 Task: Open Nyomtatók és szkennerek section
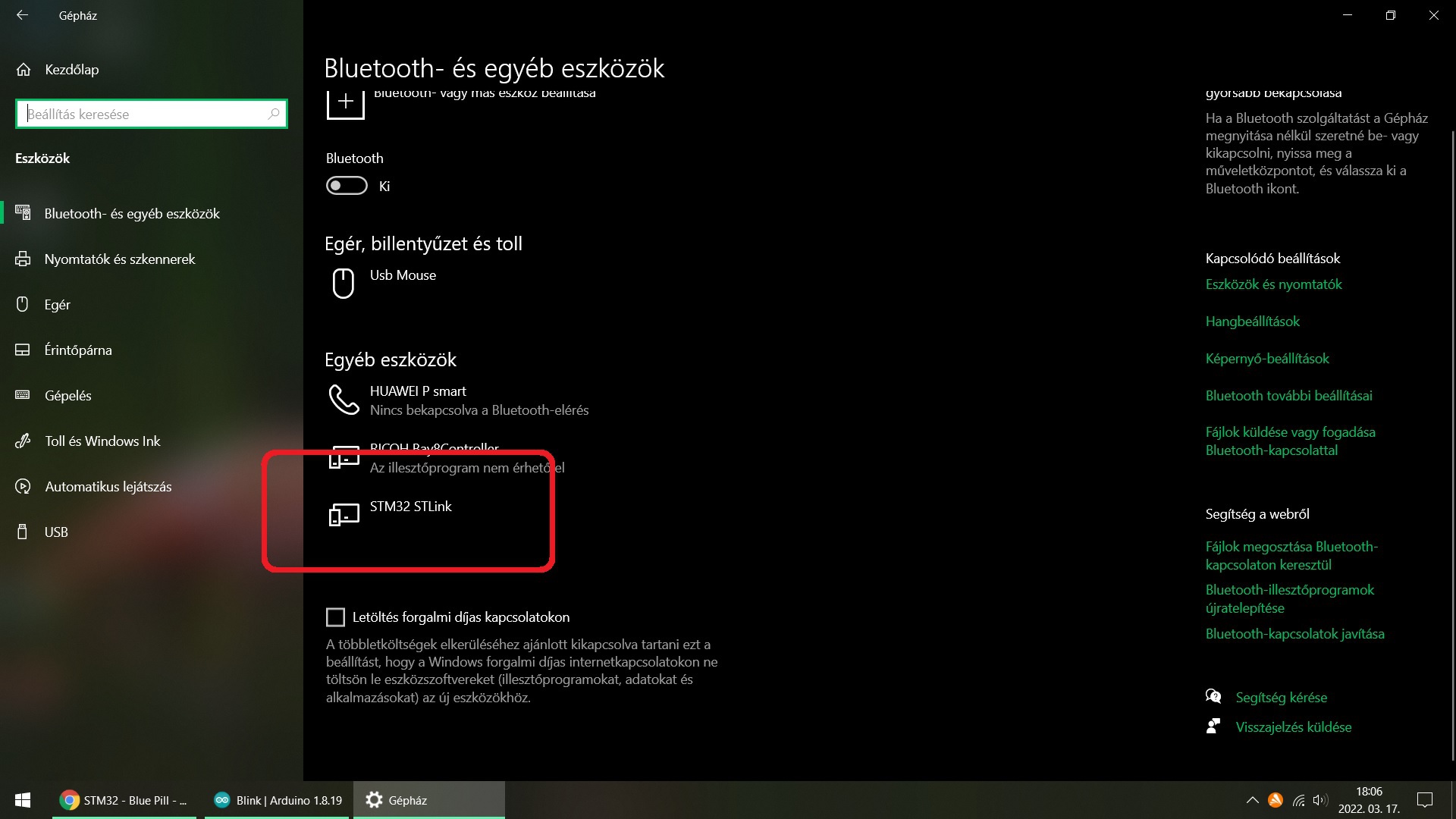tap(120, 259)
